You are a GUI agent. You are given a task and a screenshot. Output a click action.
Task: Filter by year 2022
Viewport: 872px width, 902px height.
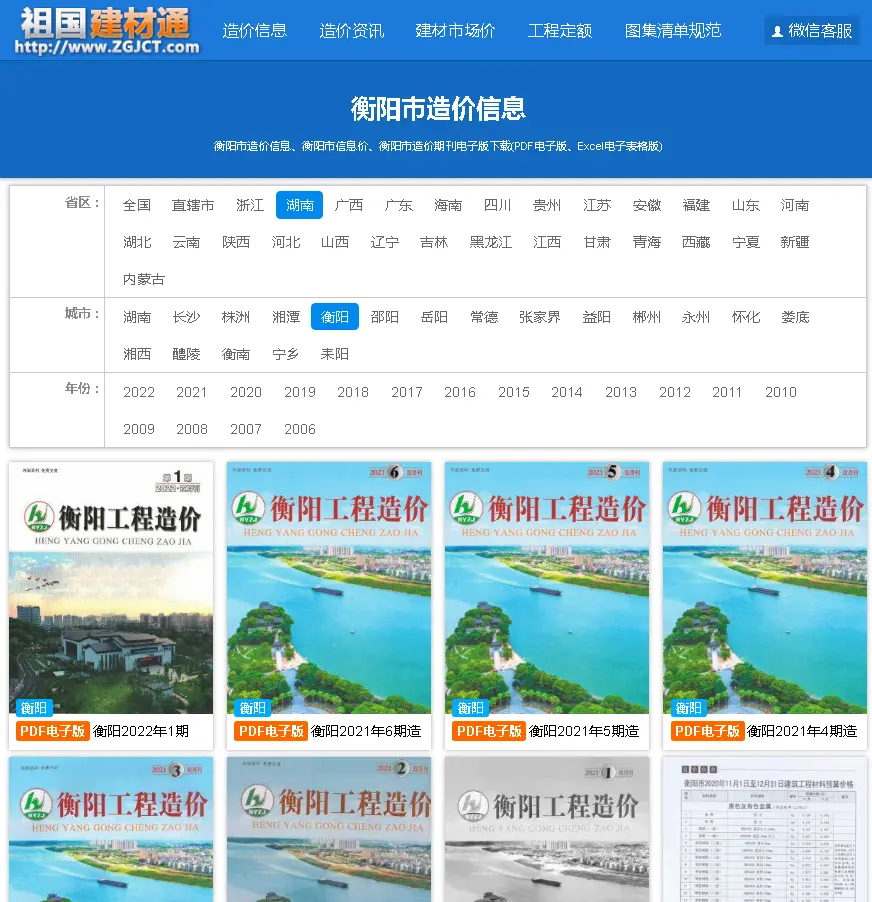coord(139,392)
